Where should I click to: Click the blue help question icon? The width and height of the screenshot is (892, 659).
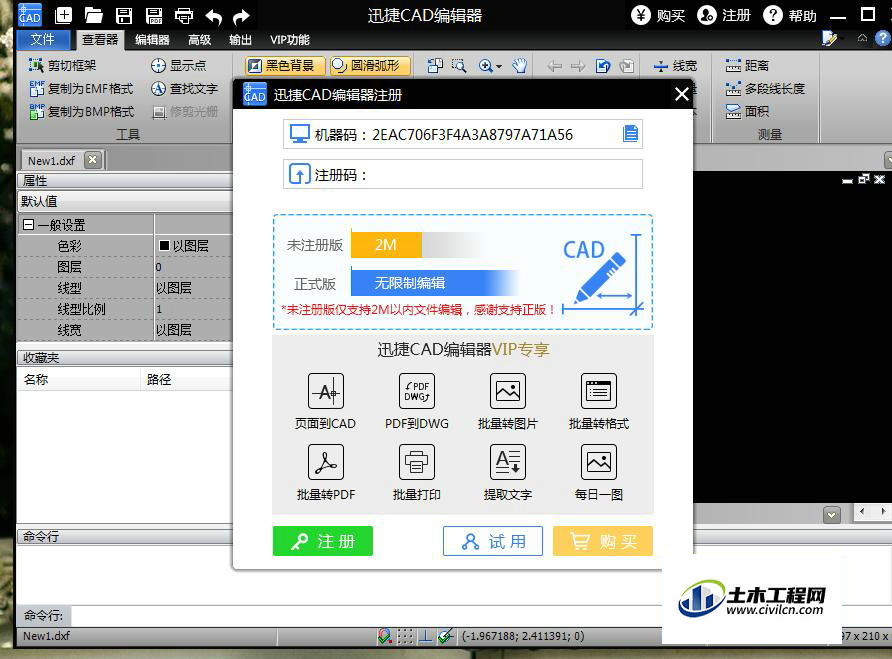882,38
